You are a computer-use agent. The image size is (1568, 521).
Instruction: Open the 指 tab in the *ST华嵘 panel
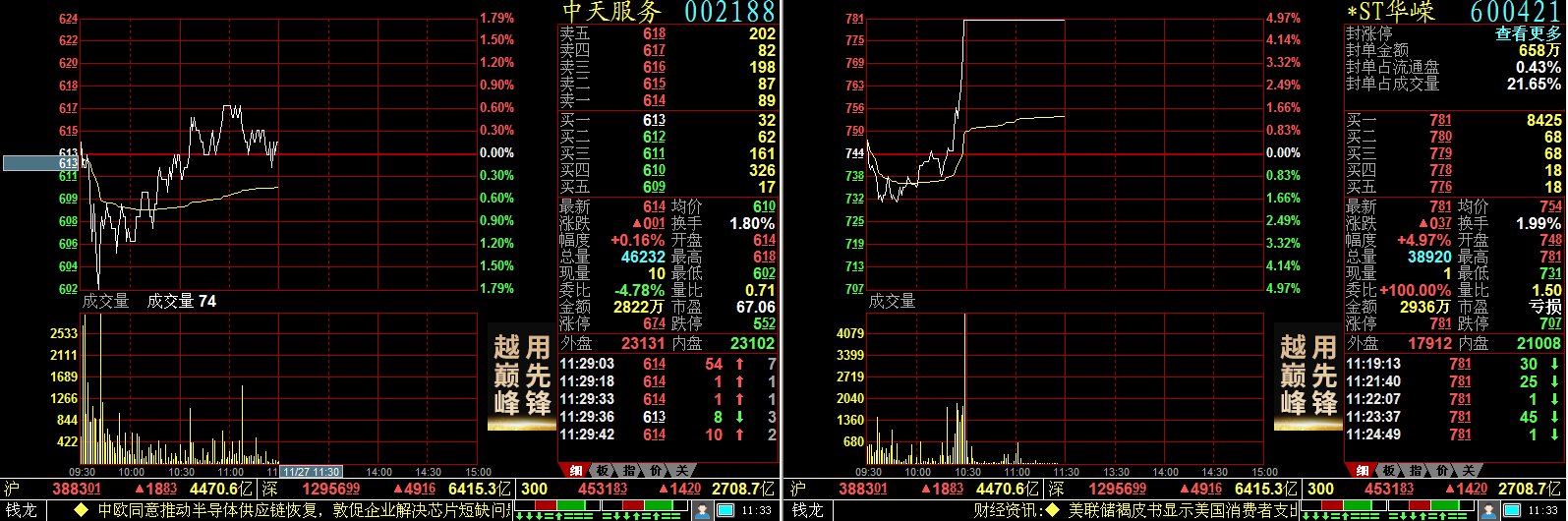pos(1416,471)
